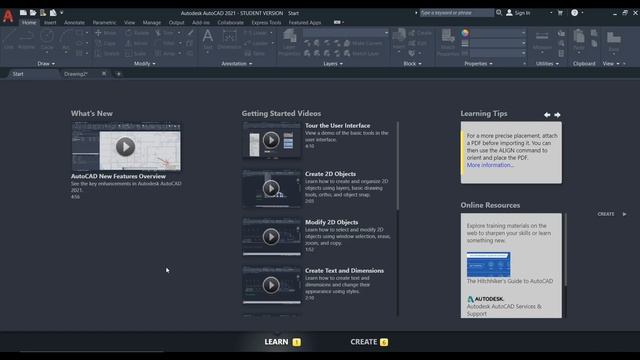Select the Trim tool
The image size is (640, 360).
pos(165,33)
